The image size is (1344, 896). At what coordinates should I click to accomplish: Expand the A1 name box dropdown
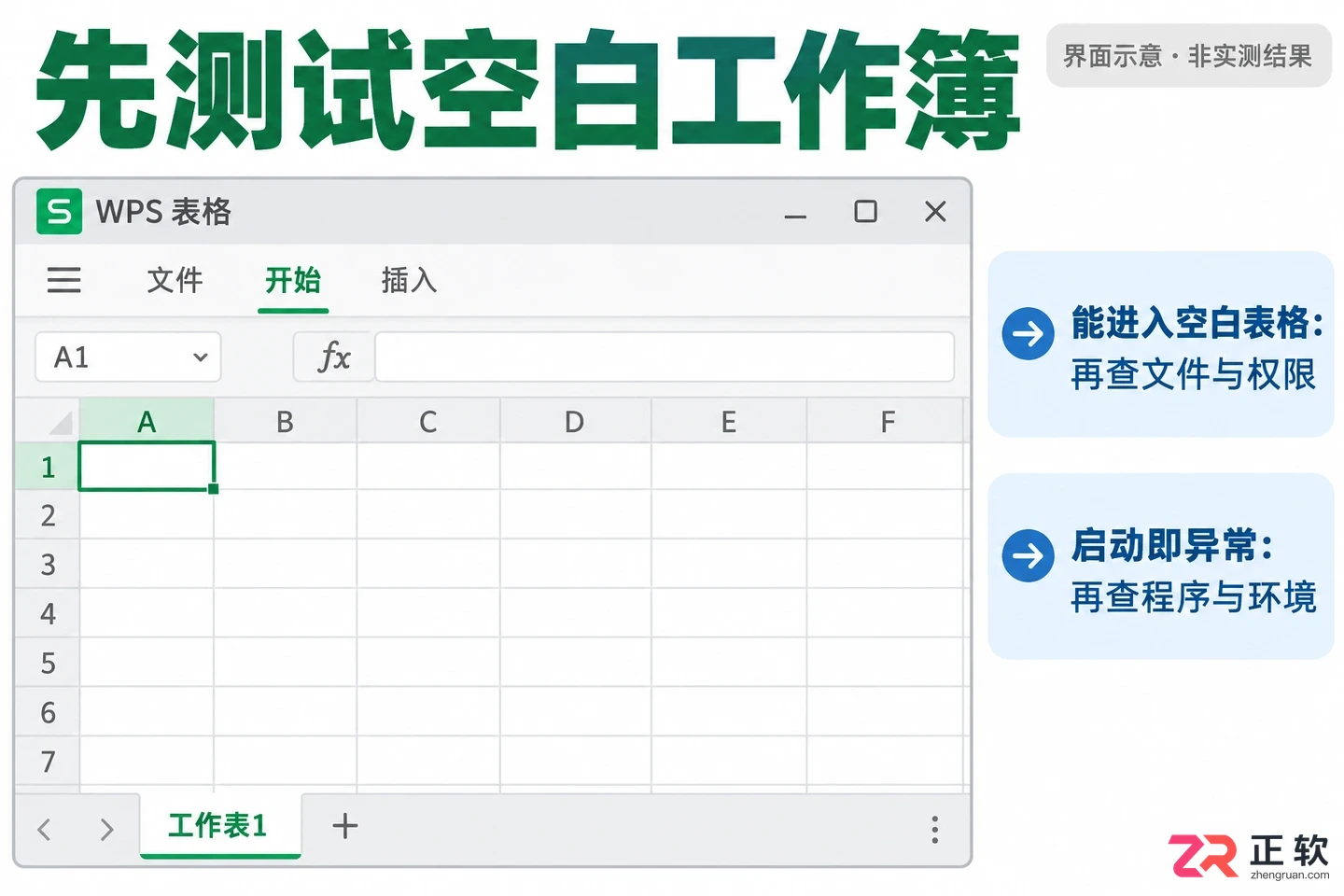(x=200, y=357)
